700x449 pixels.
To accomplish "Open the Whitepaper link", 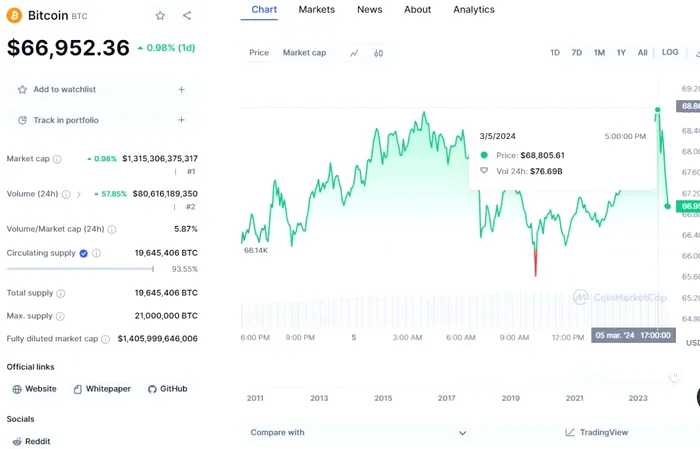I will tap(102, 389).
